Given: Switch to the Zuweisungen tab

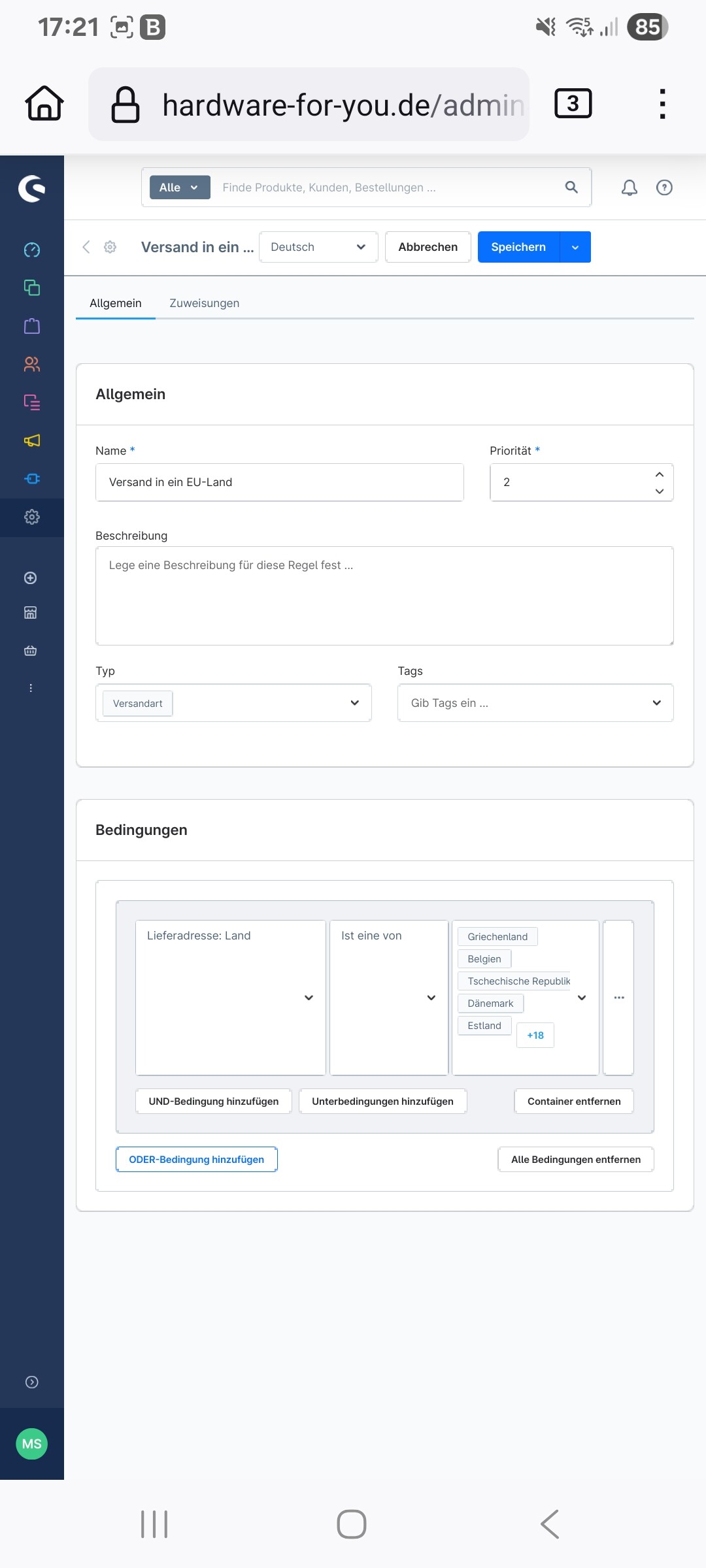Looking at the screenshot, I should [204, 303].
